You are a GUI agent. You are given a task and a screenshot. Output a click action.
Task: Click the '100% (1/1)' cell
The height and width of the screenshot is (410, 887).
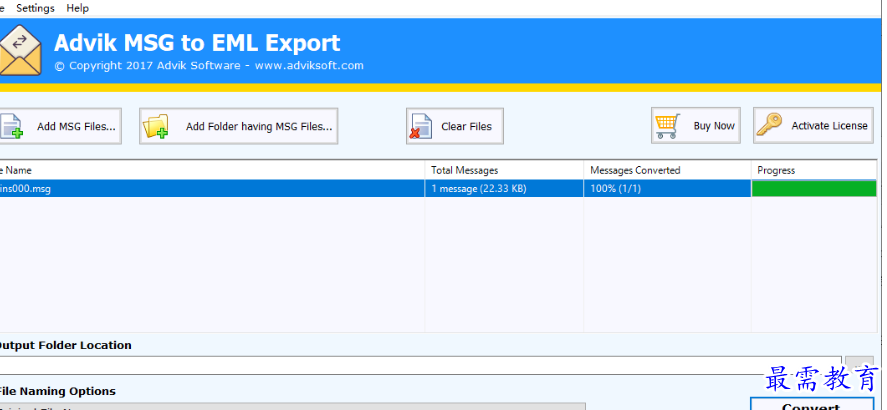pos(667,188)
